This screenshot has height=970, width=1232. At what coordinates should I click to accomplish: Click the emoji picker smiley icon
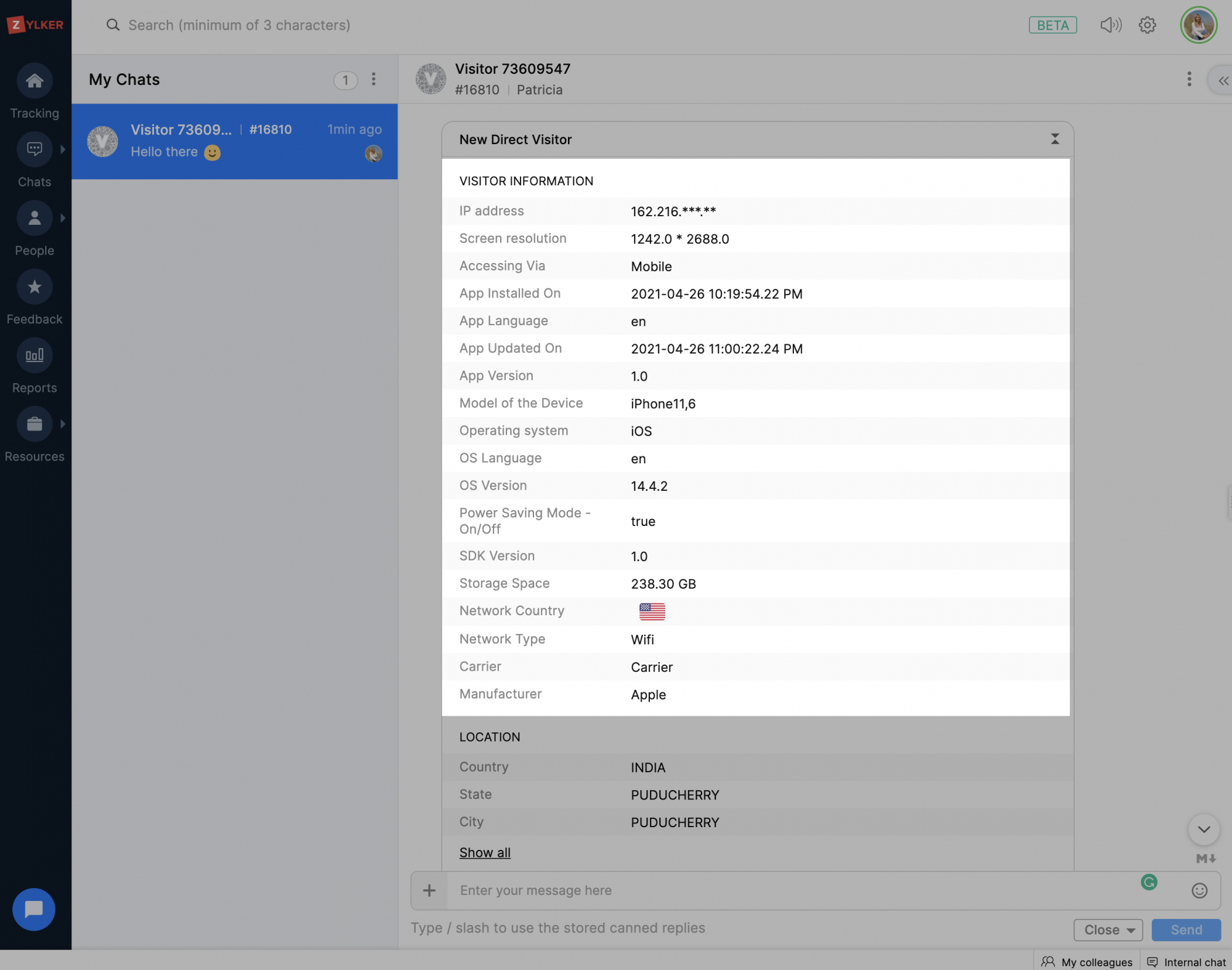point(1199,891)
